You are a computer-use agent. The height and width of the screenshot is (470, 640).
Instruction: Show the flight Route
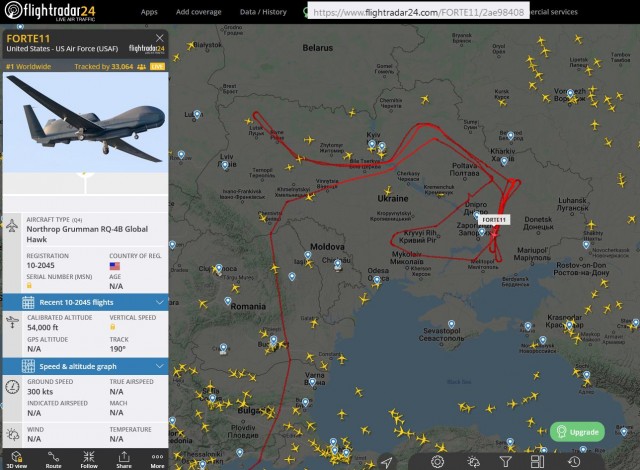pyautogui.click(x=53, y=460)
